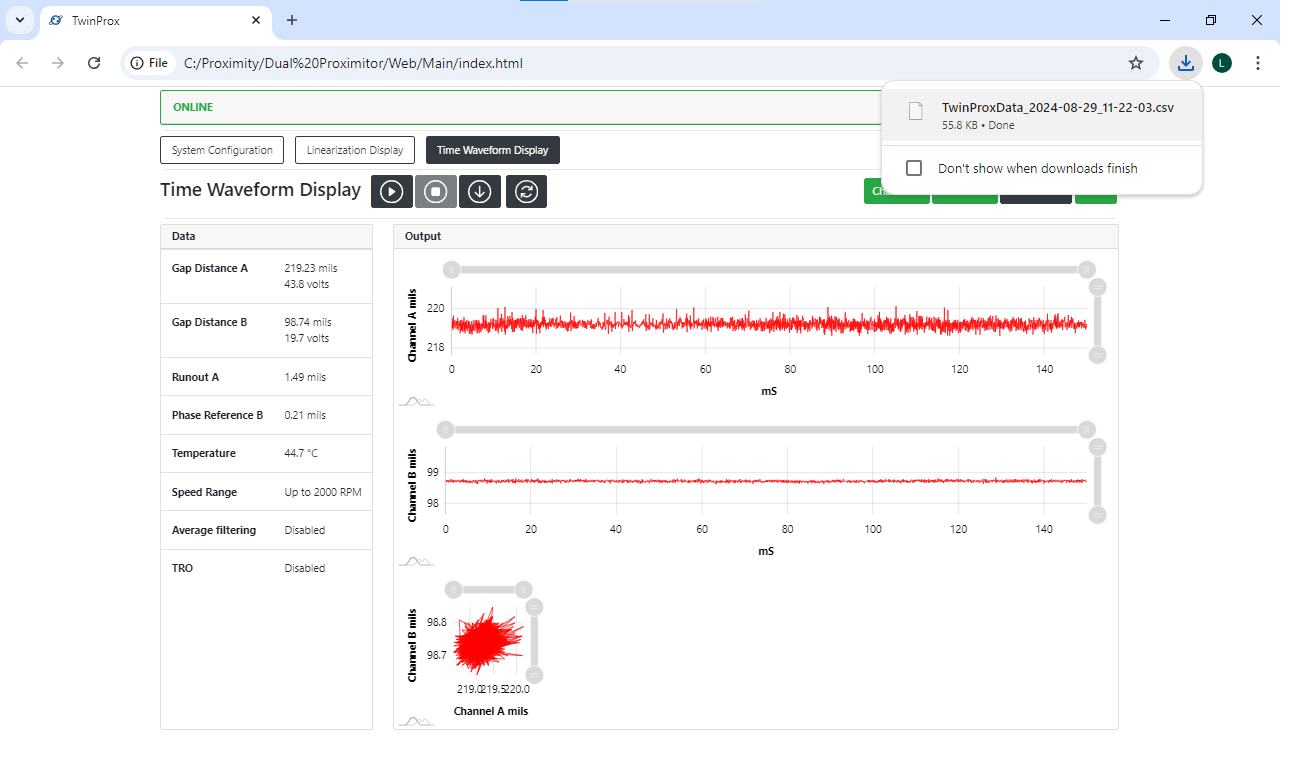Open a new browser tab
The image size is (1312, 768).
pyautogui.click(x=292, y=20)
